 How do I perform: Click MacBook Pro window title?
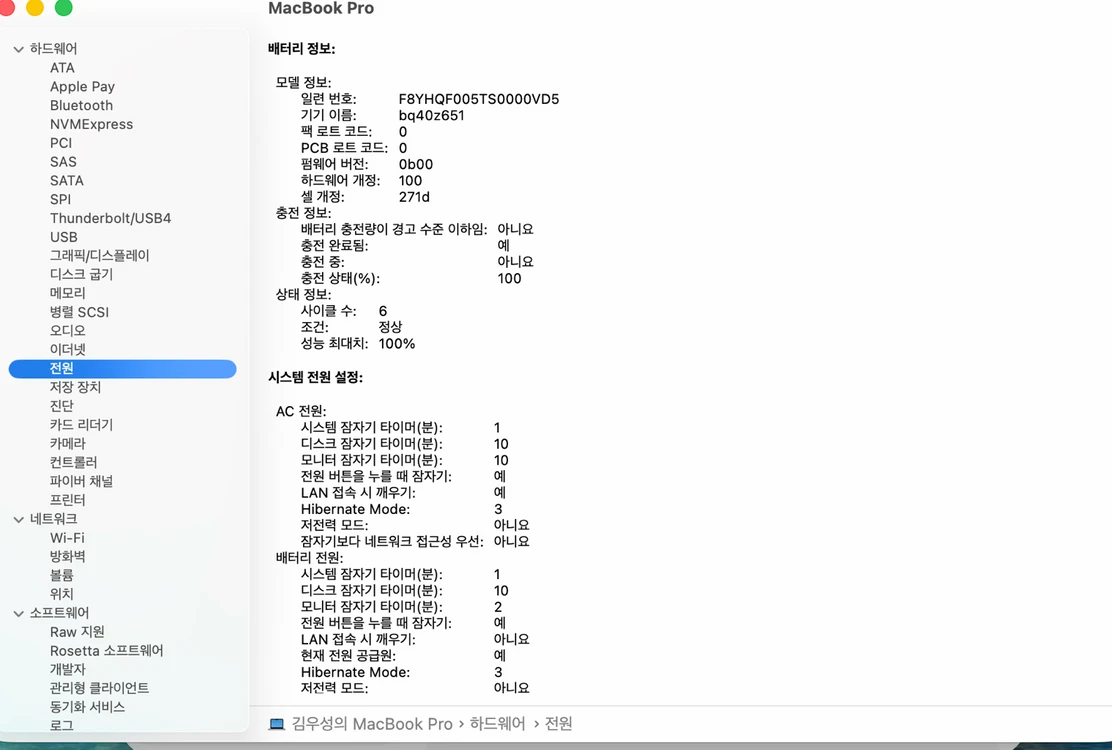point(321,9)
